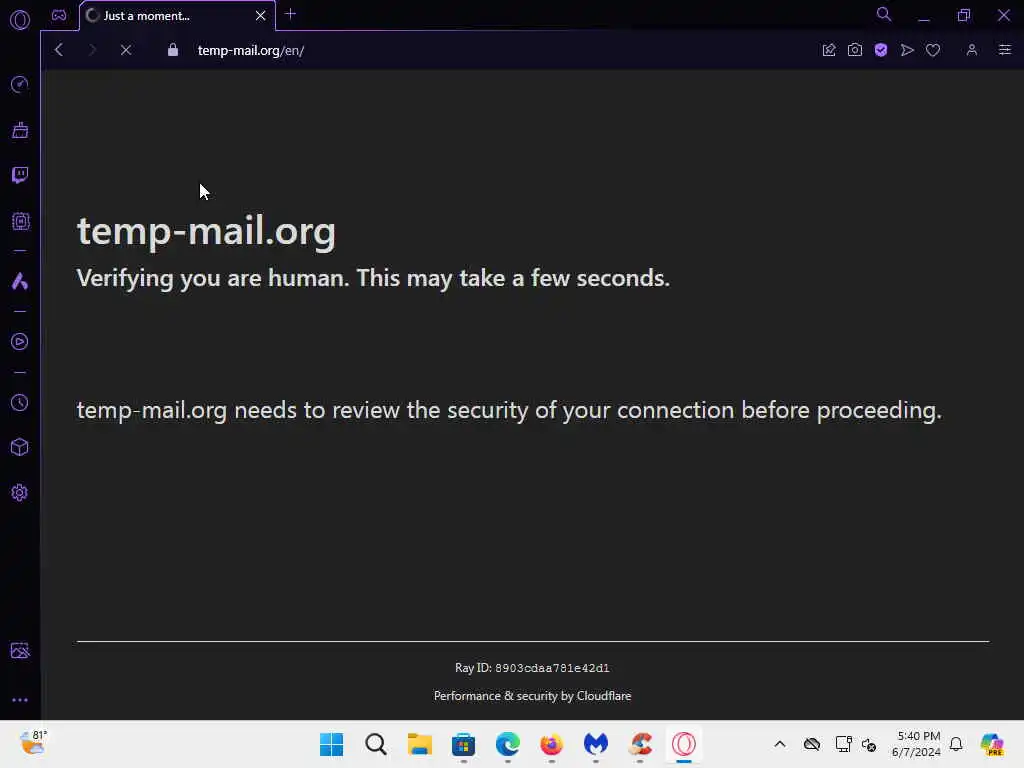Viewport: 1024px width, 768px height.
Task: Open Aria AI in sidebar
Action: [20, 281]
